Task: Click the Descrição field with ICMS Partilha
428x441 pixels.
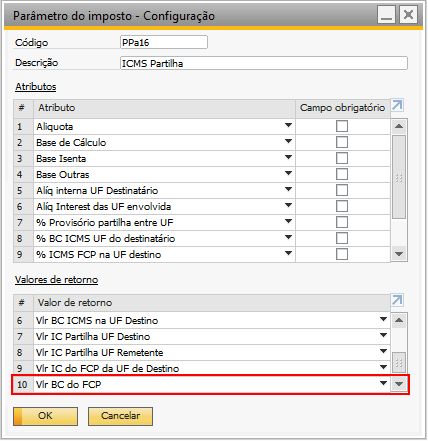Action: point(264,63)
